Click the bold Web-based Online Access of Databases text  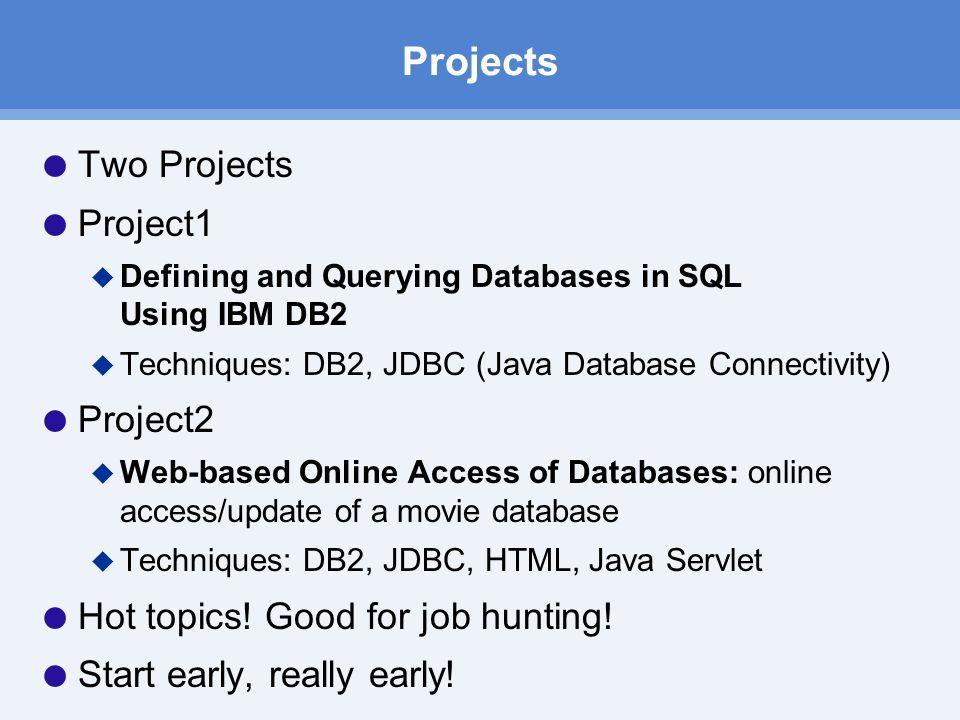click(429, 473)
